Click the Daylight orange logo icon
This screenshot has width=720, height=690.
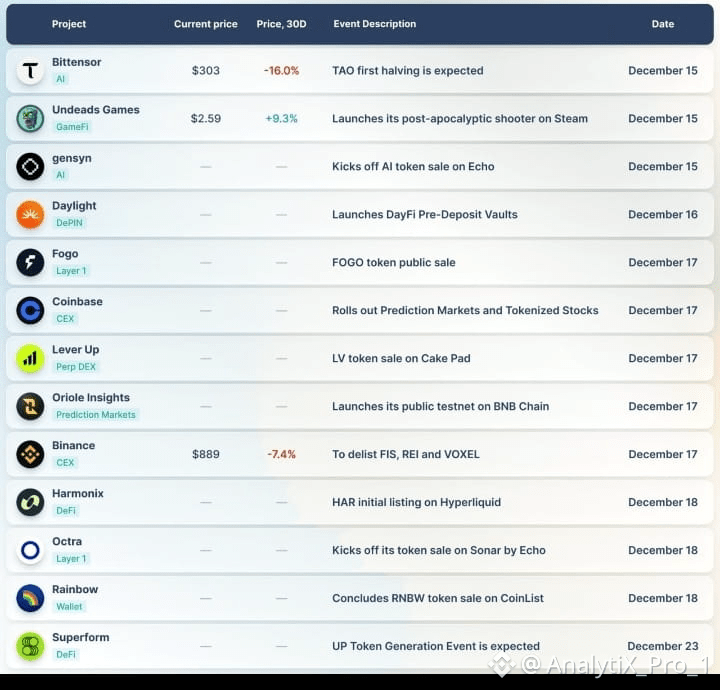coord(30,214)
